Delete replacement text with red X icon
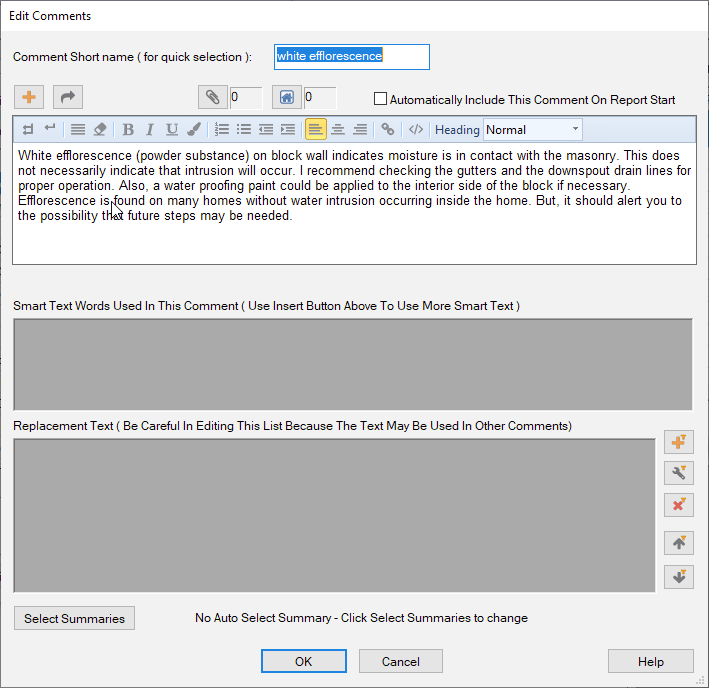Screen dimensions: 709x688 click(679, 505)
